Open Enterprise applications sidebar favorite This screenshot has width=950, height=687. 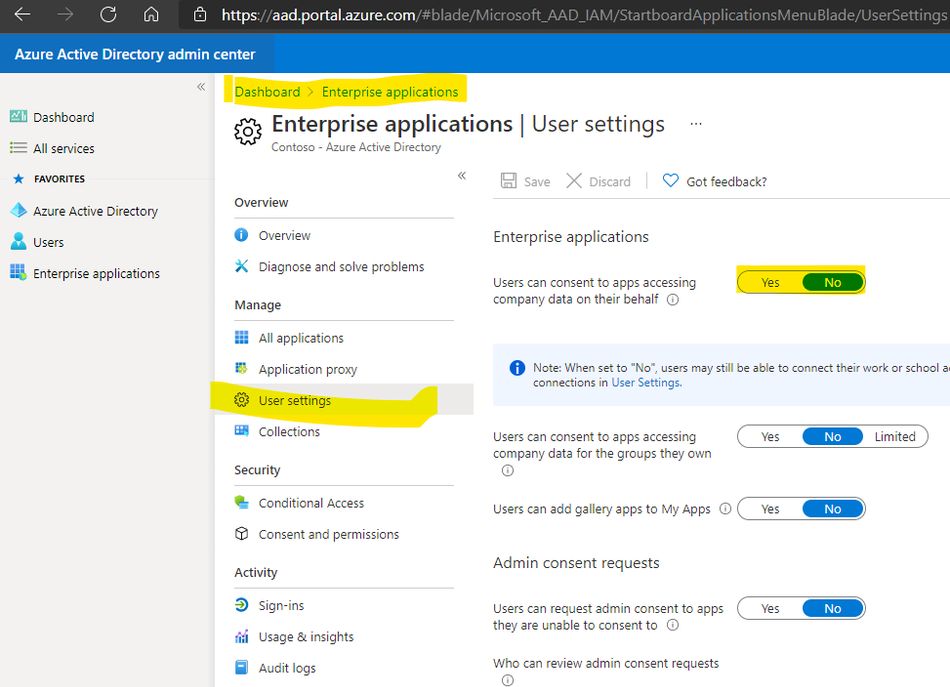pos(96,273)
